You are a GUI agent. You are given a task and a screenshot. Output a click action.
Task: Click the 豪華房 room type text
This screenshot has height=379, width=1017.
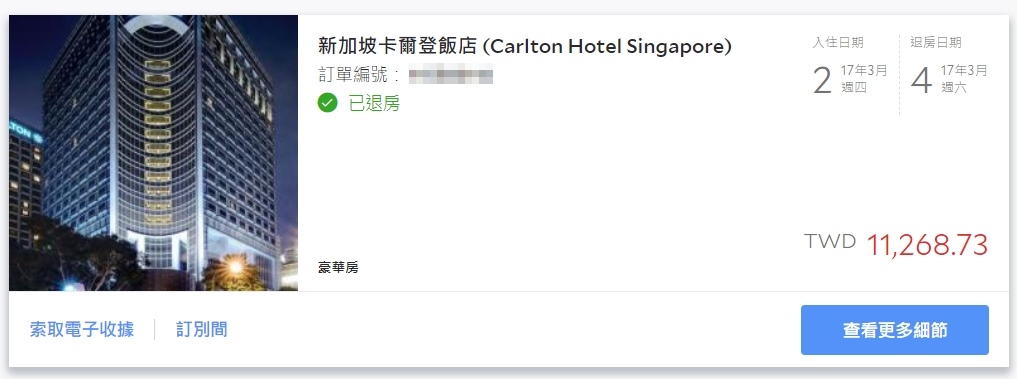coord(338,267)
